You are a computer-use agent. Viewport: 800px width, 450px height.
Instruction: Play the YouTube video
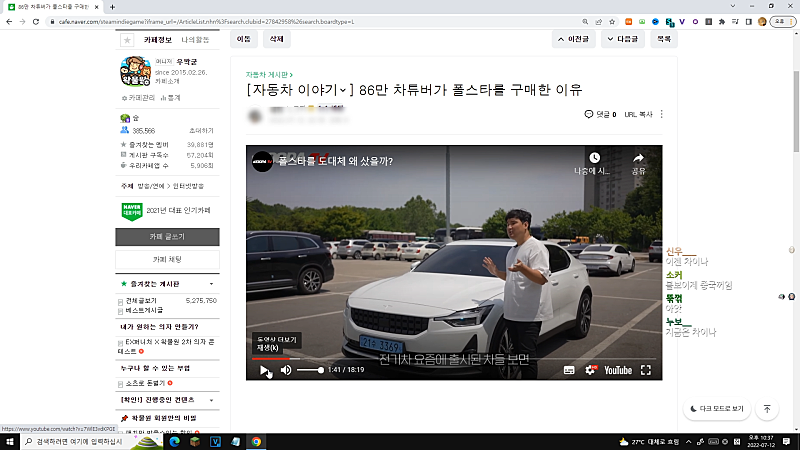(264, 370)
